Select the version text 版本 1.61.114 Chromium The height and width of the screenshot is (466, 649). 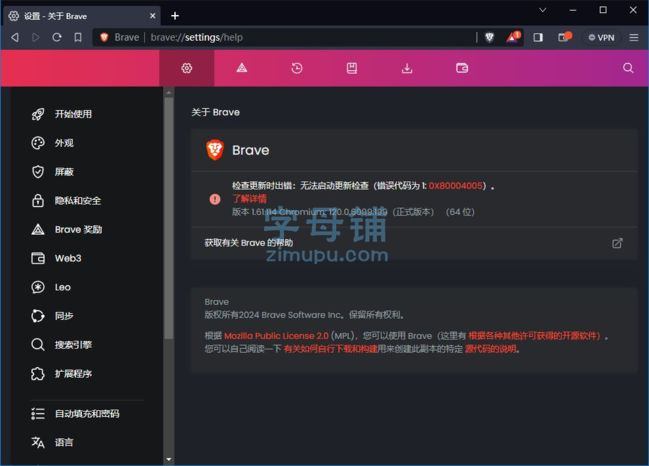[x=310, y=212]
